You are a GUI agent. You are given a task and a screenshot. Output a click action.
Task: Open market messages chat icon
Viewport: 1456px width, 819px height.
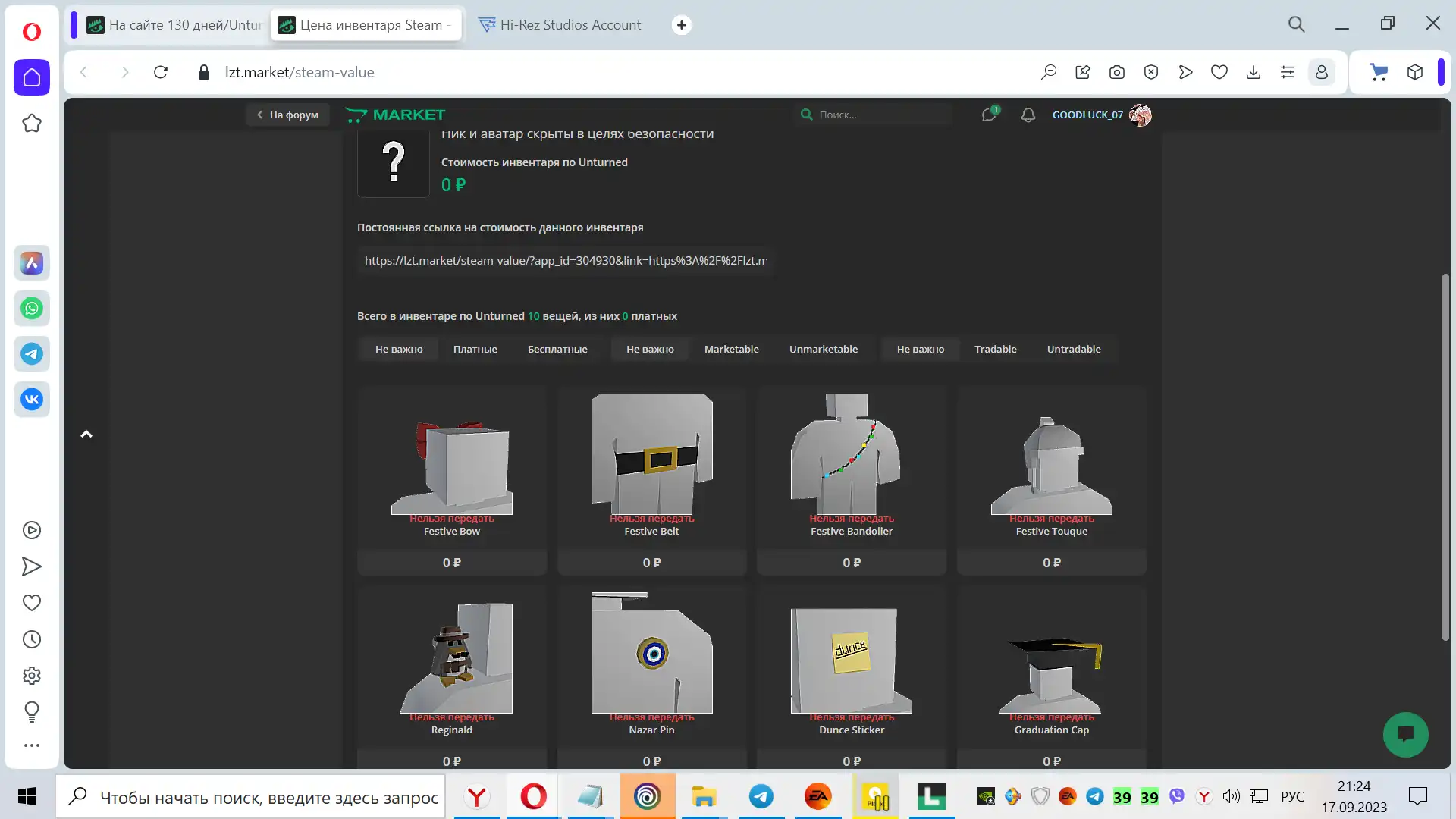click(988, 115)
